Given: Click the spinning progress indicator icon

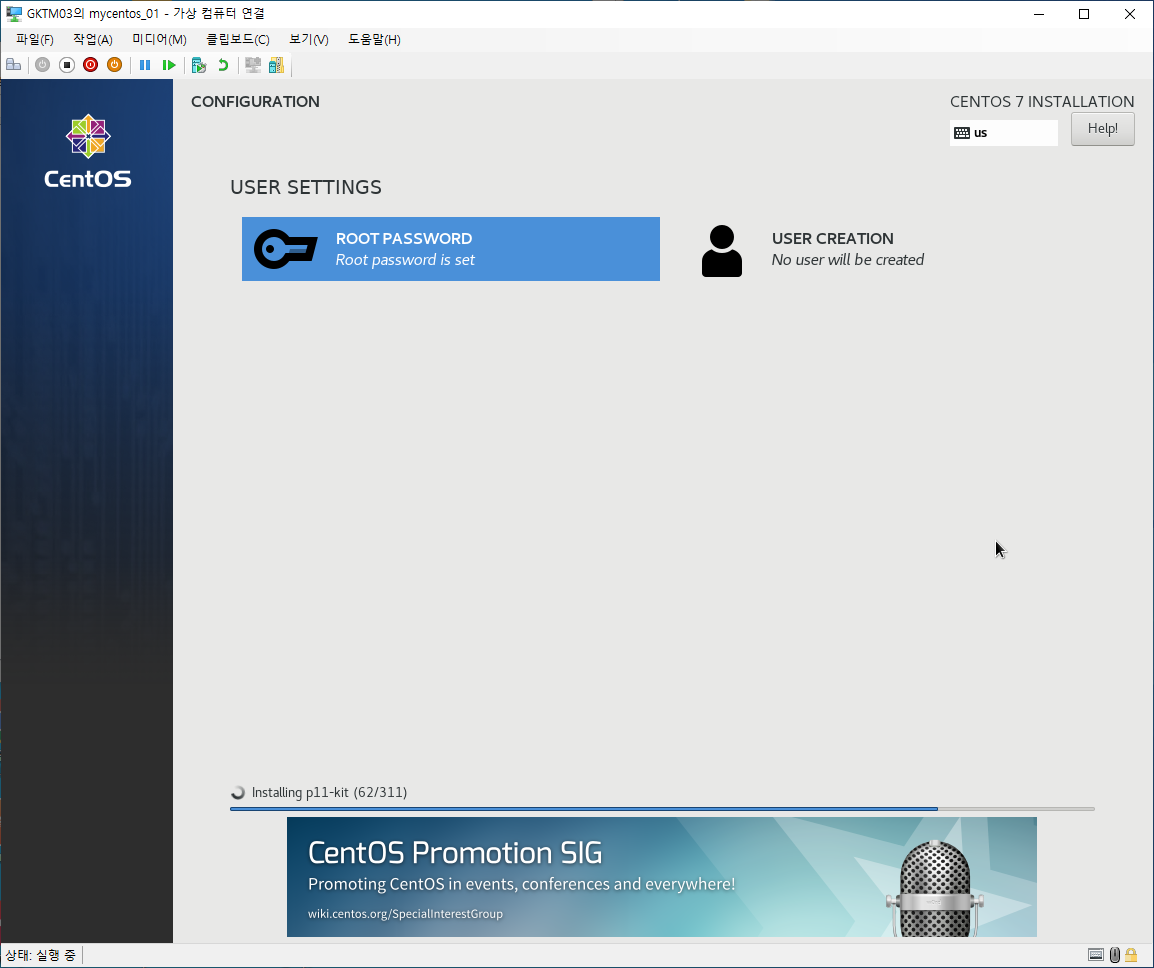Looking at the screenshot, I should tap(238, 793).
